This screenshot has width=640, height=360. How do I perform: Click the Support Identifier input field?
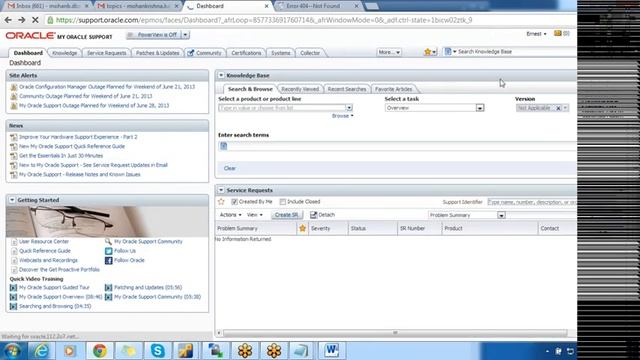(532, 202)
